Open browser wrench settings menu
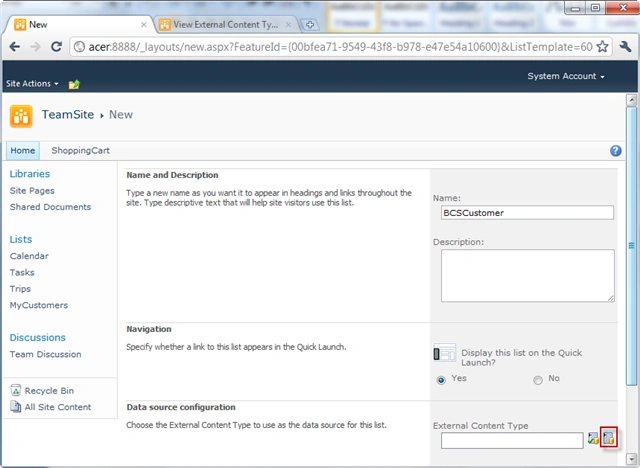 (625, 47)
